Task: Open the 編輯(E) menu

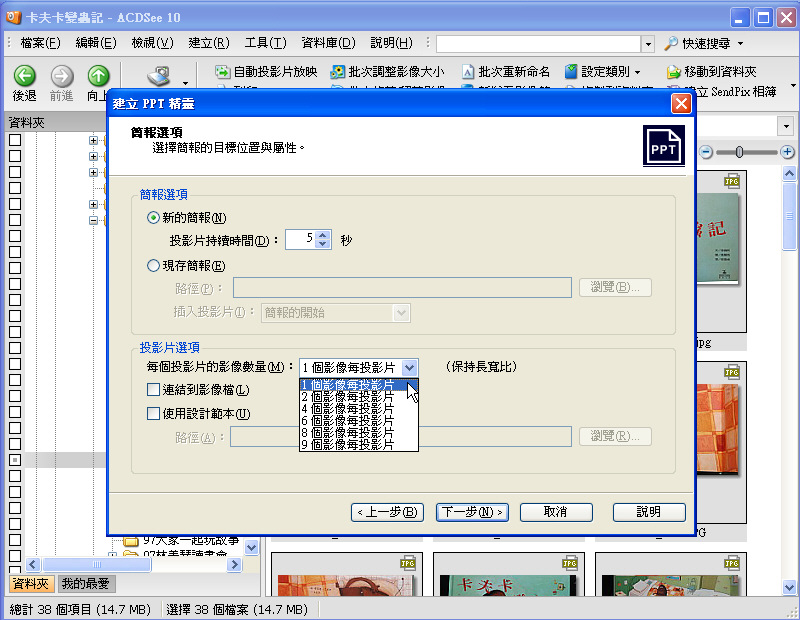Action: coord(95,43)
